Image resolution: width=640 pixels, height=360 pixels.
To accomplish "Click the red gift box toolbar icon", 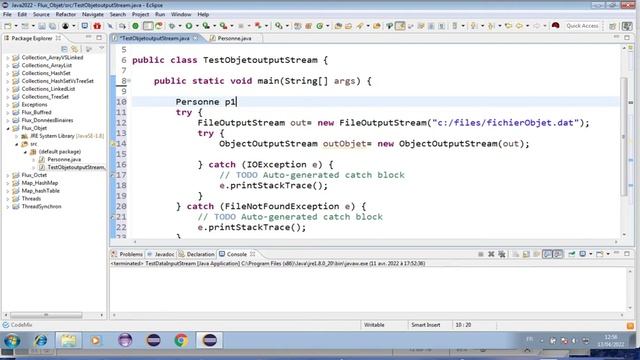I will pyautogui.click(x=97, y=26).
